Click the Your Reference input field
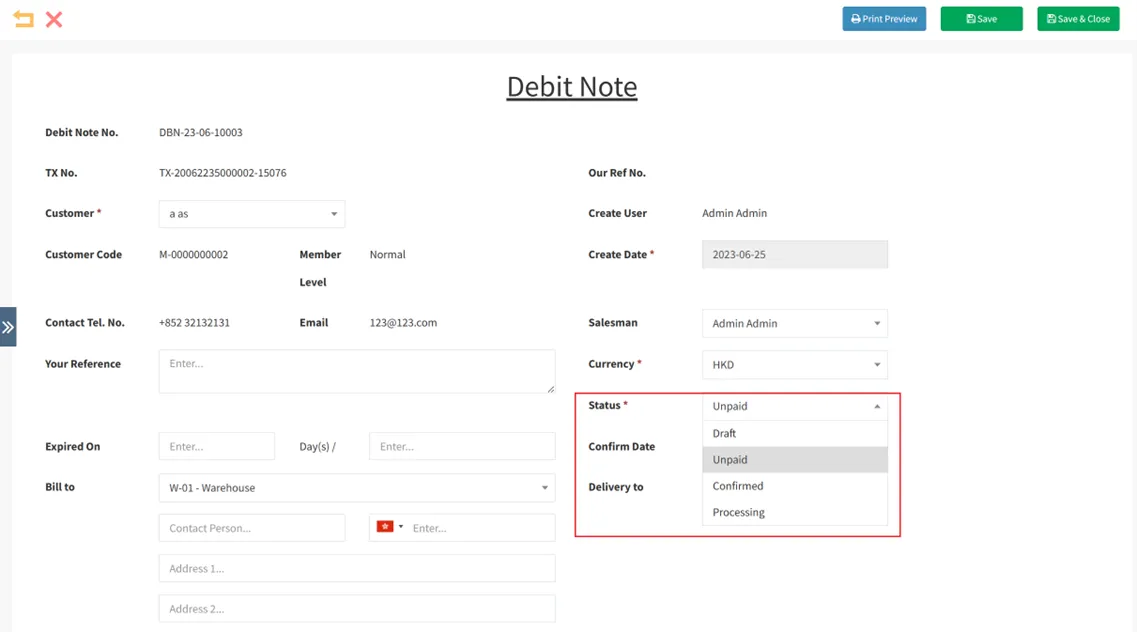This screenshot has height=632, width=1137. [x=357, y=370]
